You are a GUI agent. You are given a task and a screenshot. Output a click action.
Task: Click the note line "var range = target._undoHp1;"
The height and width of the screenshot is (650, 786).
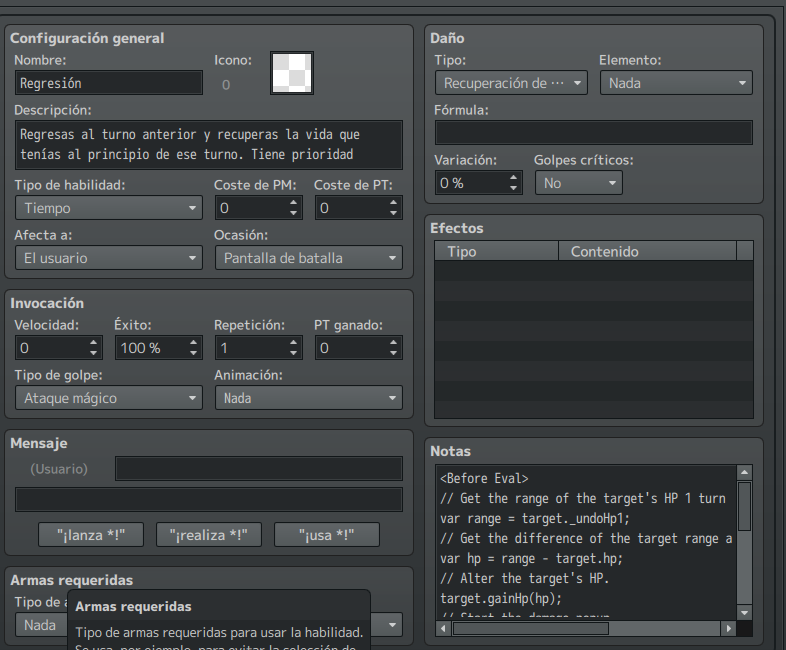(534, 518)
